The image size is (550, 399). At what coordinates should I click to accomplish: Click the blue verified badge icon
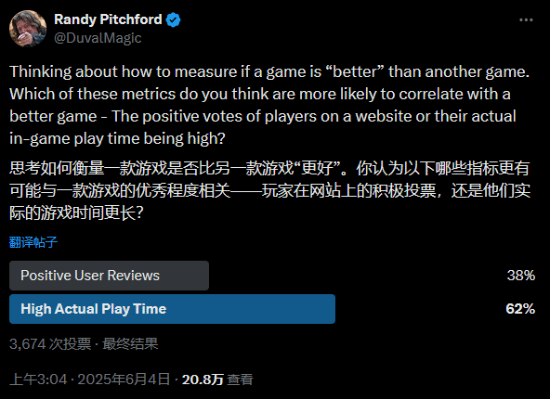coord(173,20)
